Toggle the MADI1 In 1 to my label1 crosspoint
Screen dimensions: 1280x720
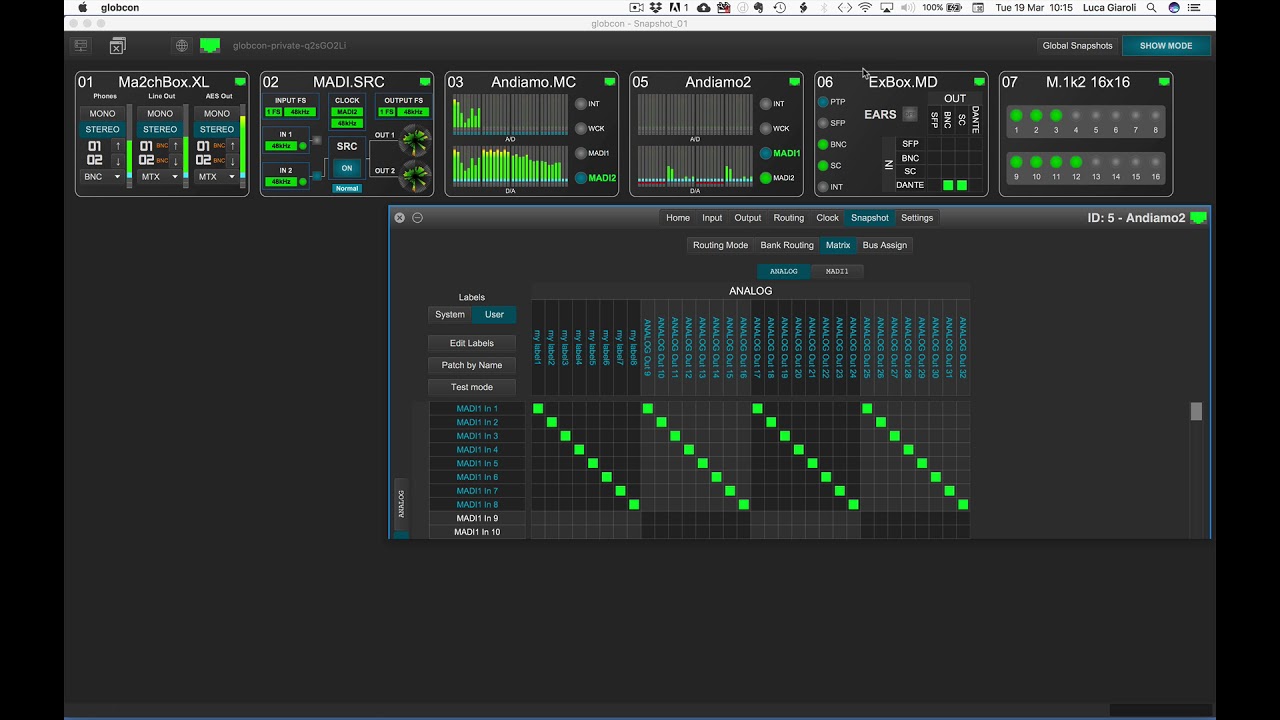pos(538,409)
